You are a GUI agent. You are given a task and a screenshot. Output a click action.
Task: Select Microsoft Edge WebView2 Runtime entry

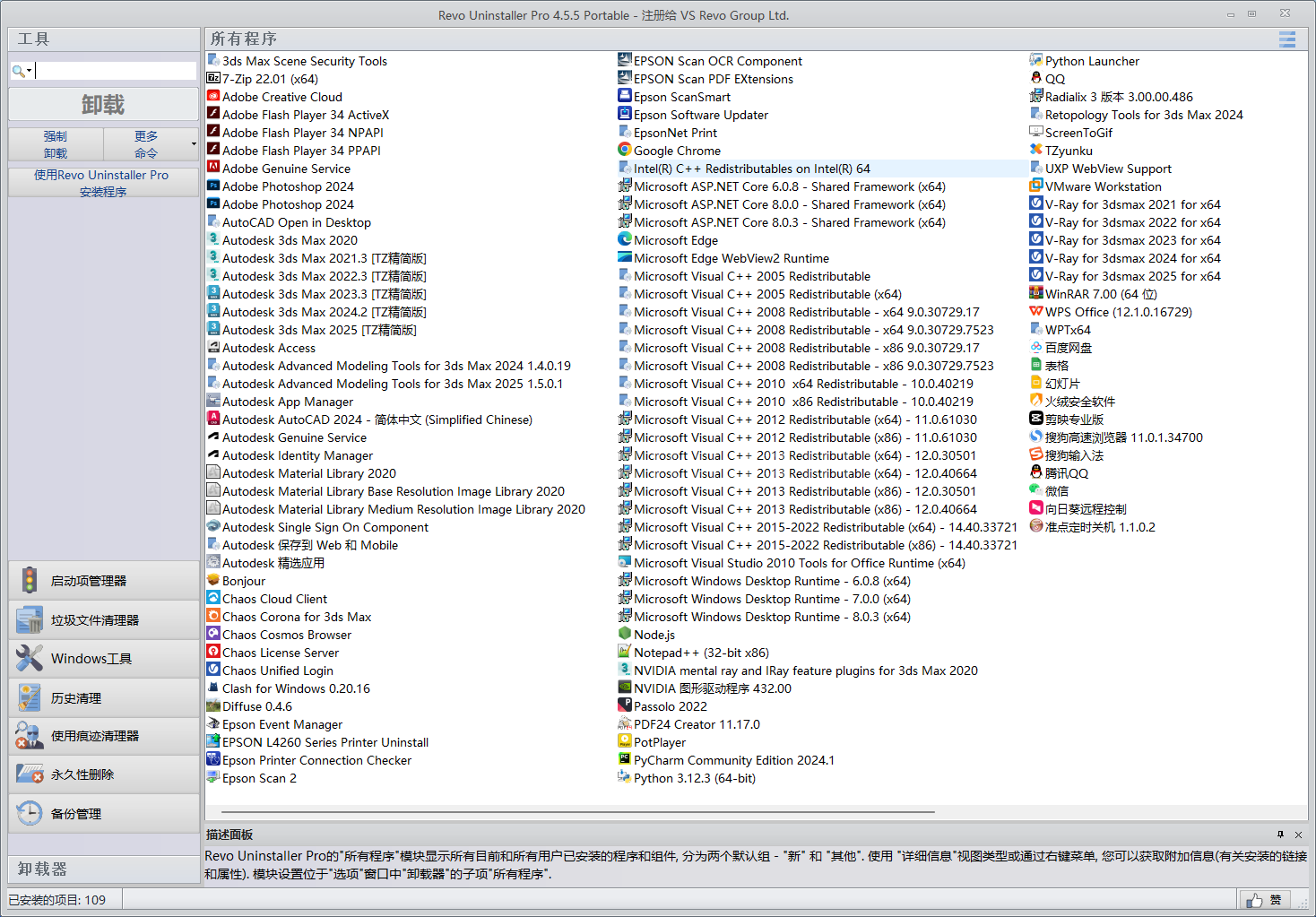723,258
